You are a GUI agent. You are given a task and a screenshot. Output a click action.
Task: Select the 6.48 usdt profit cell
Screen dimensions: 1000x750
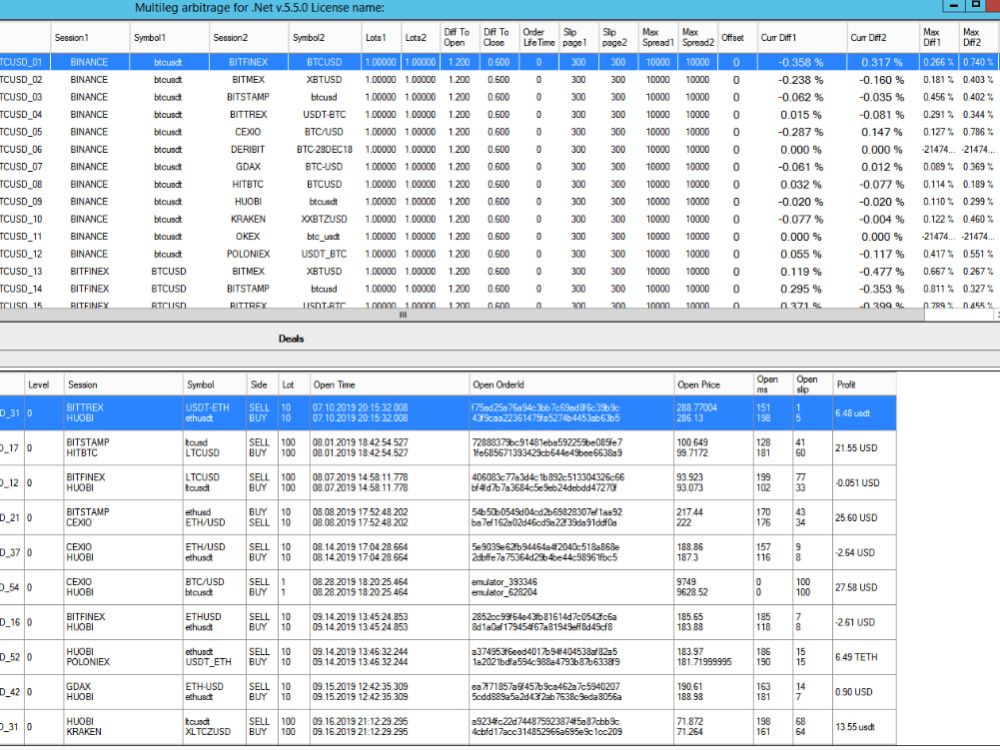pyautogui.click(x=864, y=413)
